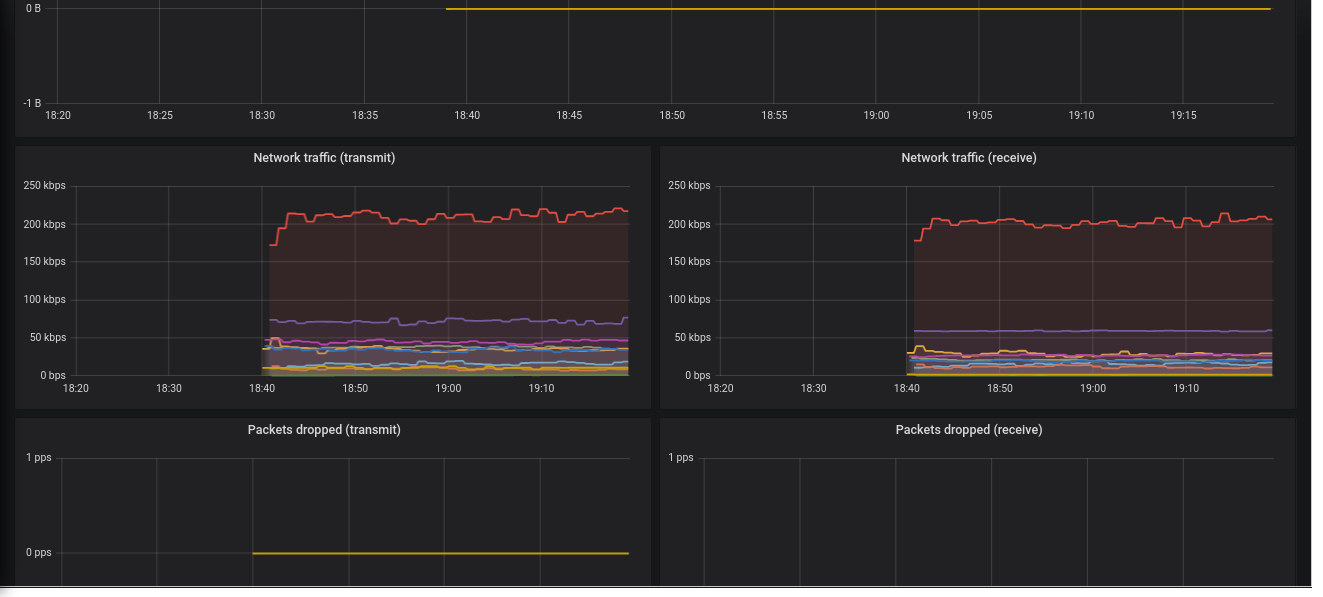This screenshot has height=597, width=1323.
Task: Open the Packets dropped (receive) panel title
Action: click(x=968, y=430)
